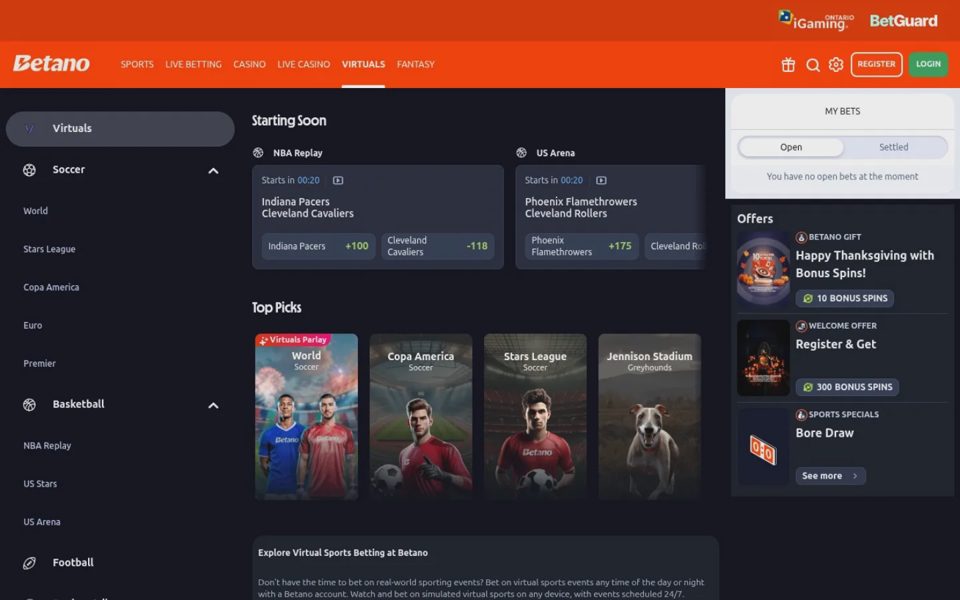Select Premier in the Soccer list

click(x=40, y=364)
